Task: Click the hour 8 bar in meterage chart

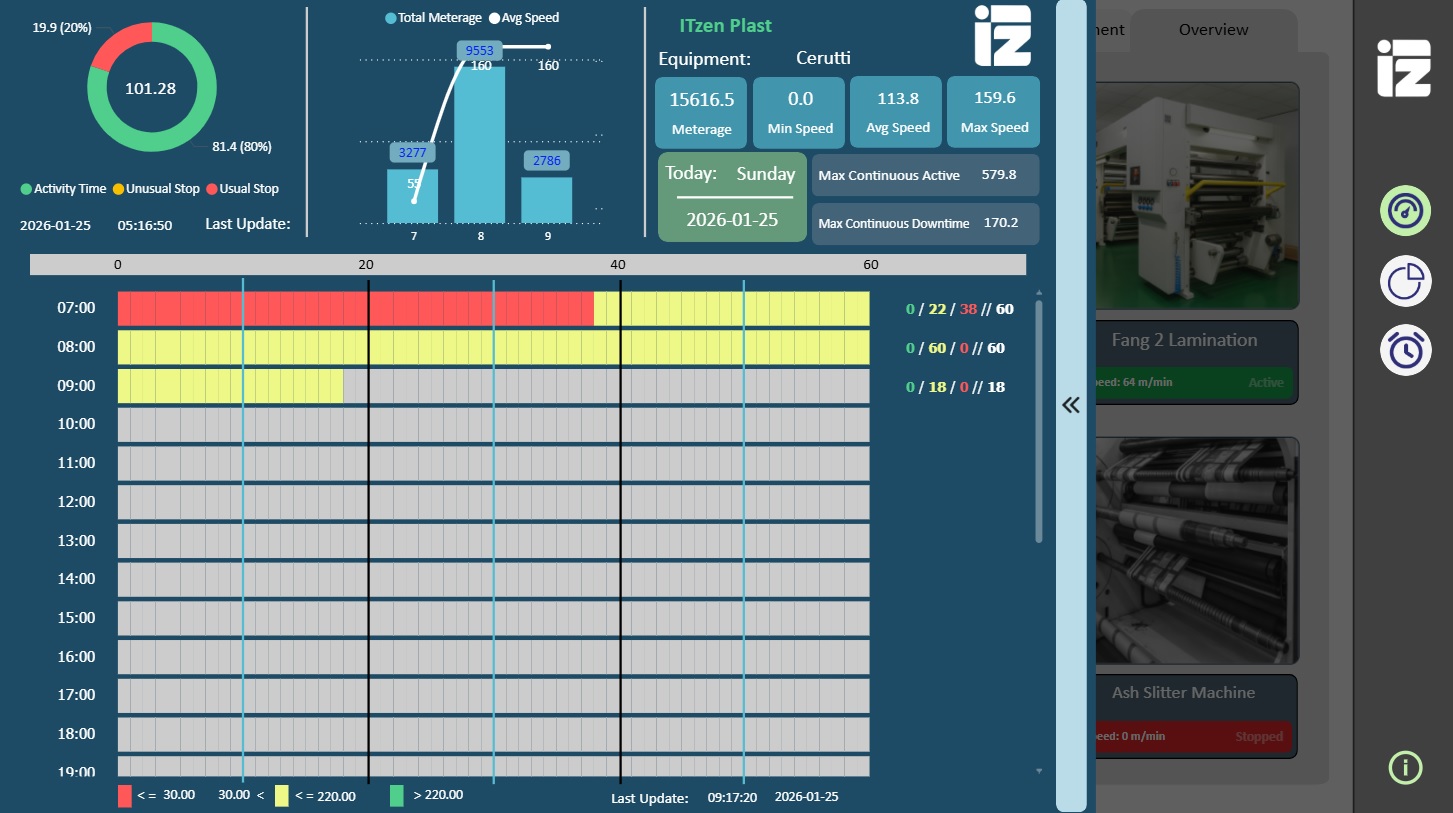Action: 480,145
